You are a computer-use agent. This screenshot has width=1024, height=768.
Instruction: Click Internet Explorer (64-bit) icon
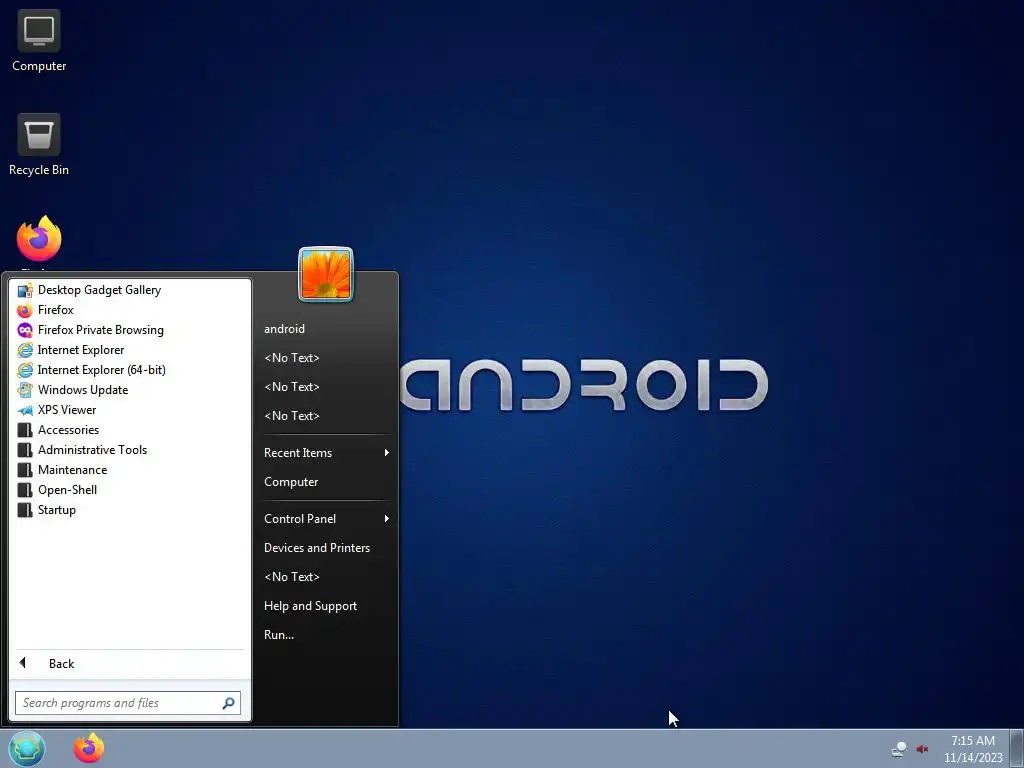coord(25,370)
